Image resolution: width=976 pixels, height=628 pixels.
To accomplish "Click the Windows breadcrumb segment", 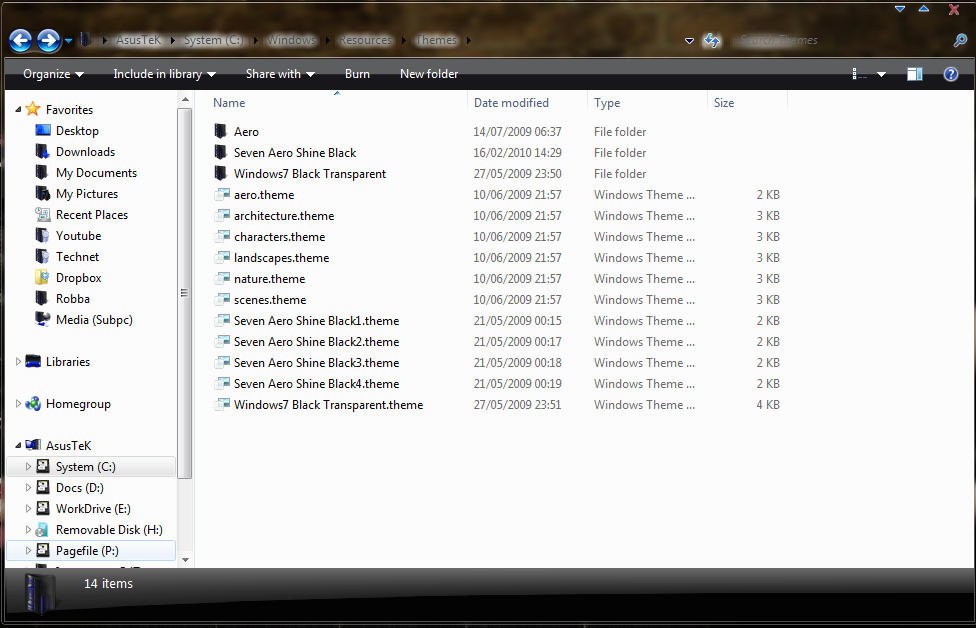I will [x=291, y=40].
